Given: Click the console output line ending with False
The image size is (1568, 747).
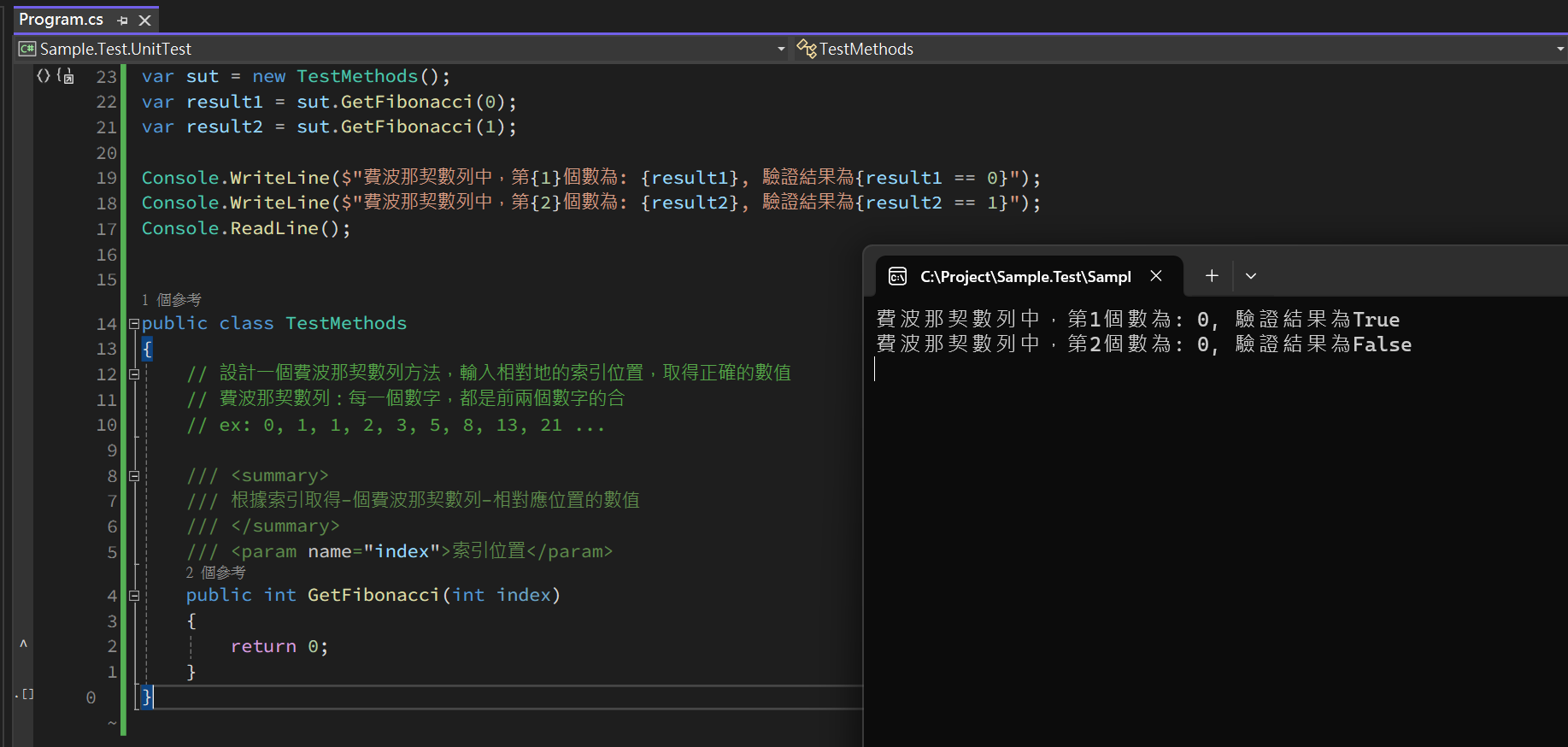Looking at the screenshot, I should (x=1144, y=344).
